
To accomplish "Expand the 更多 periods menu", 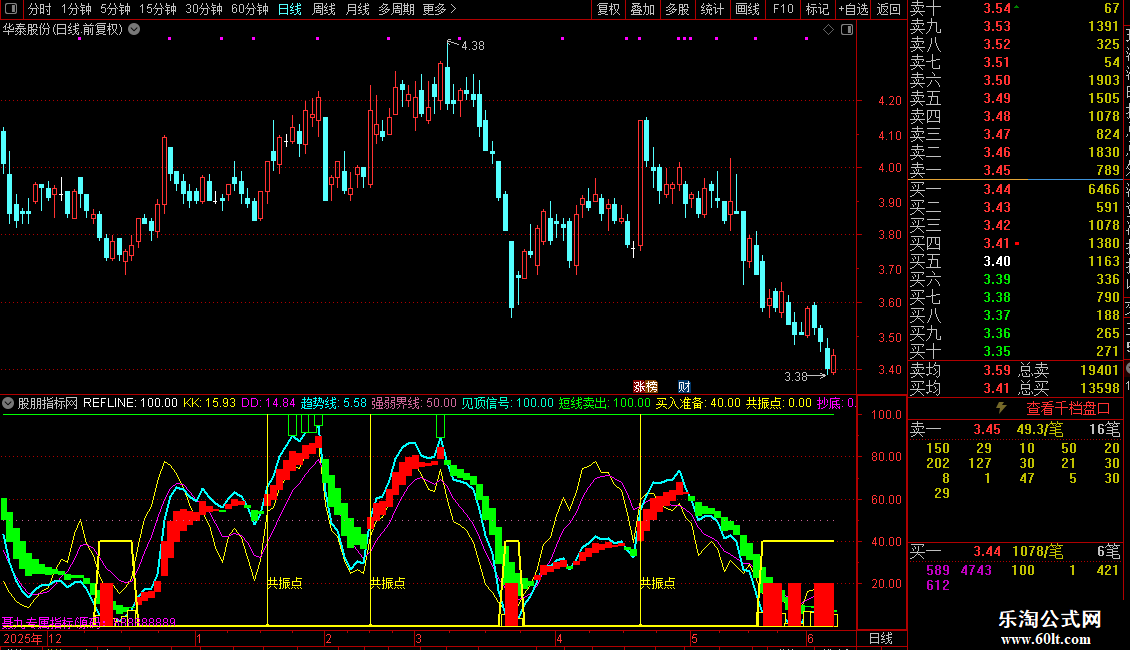I will pyautogui.click(x=439, y=9).
